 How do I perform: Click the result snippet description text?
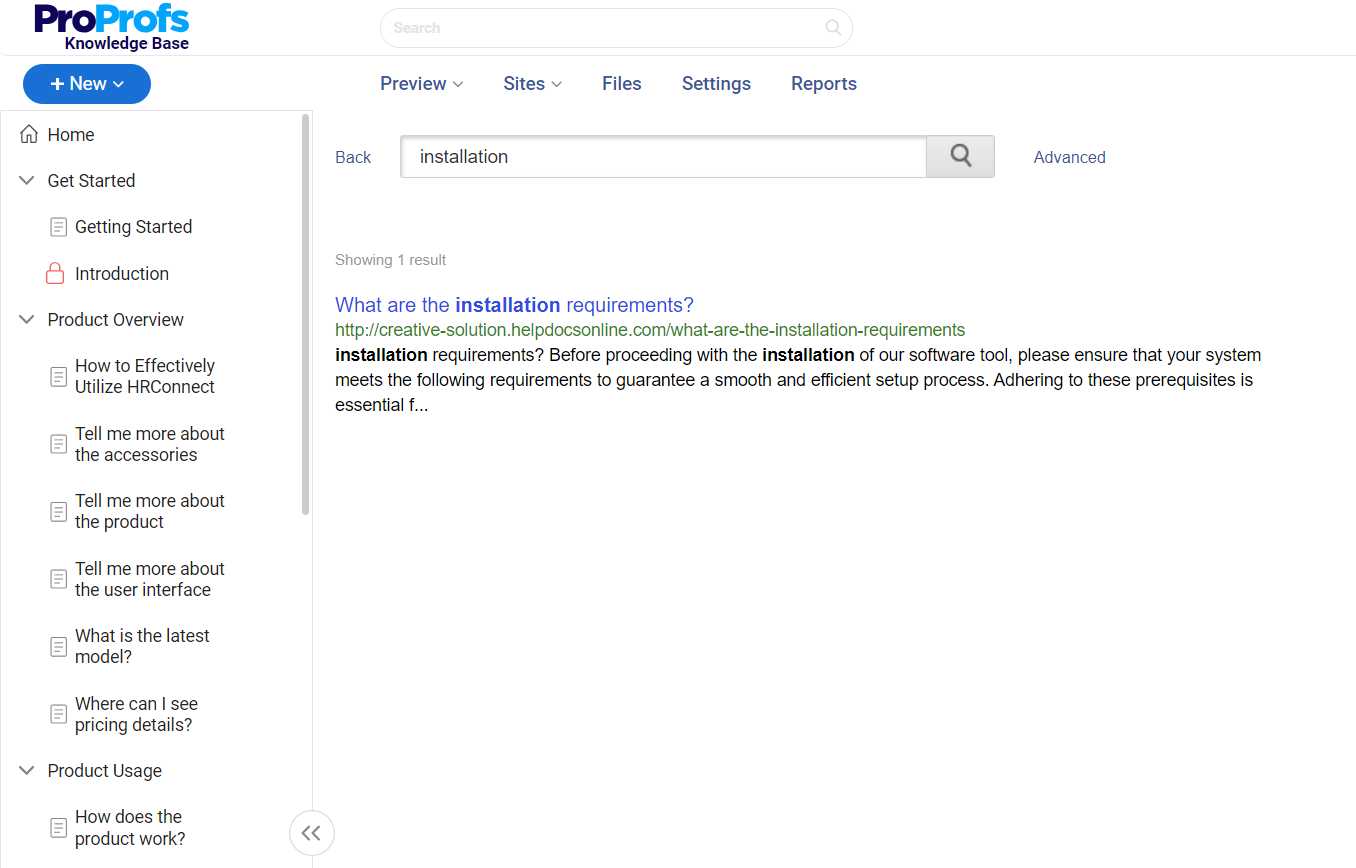pyautogui.click(x=798, y=380)
